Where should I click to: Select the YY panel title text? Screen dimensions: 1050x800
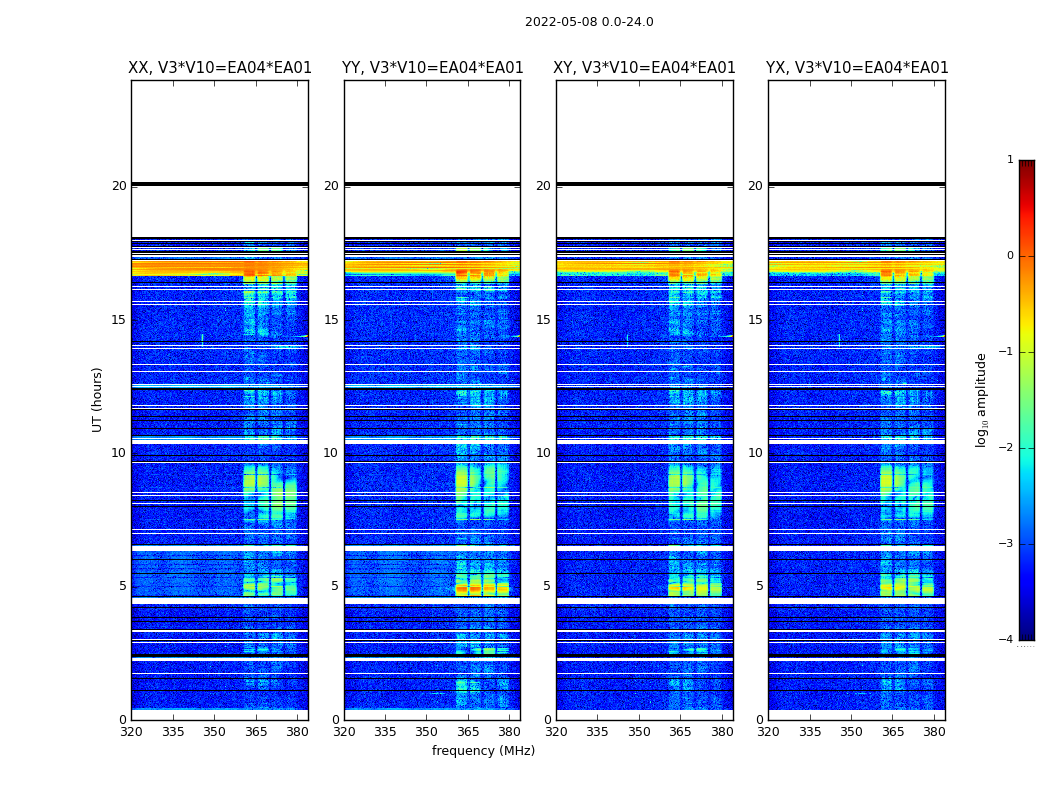(x=432, y=68)
